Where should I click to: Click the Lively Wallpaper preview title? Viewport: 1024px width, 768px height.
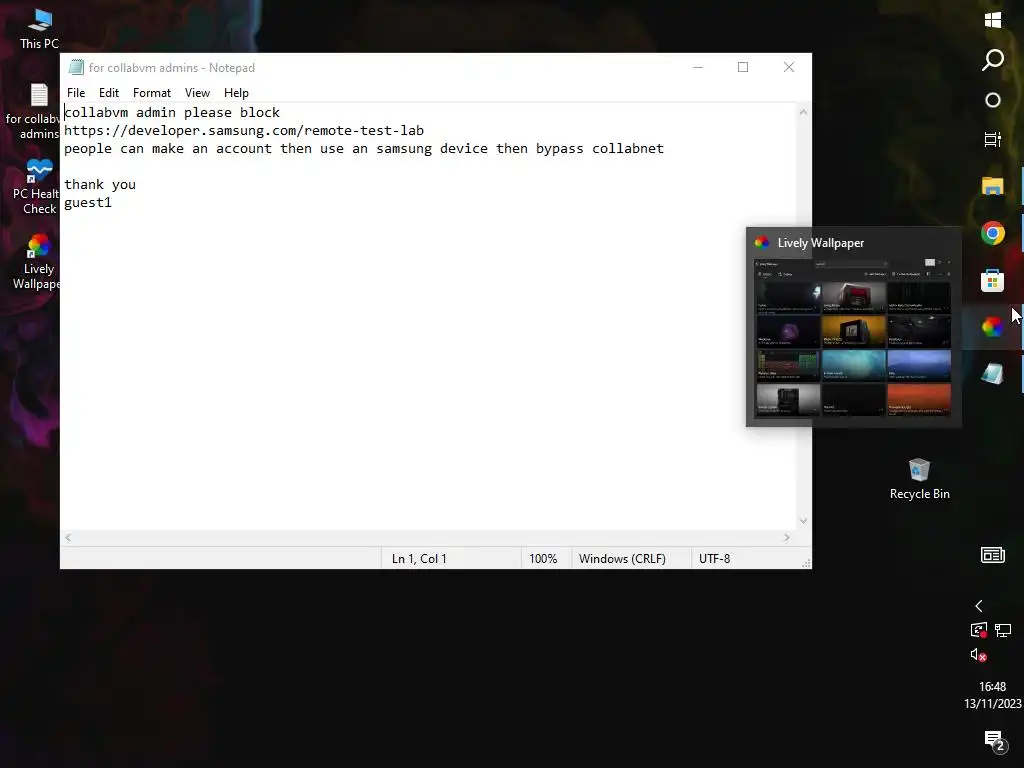coord(820,243)
